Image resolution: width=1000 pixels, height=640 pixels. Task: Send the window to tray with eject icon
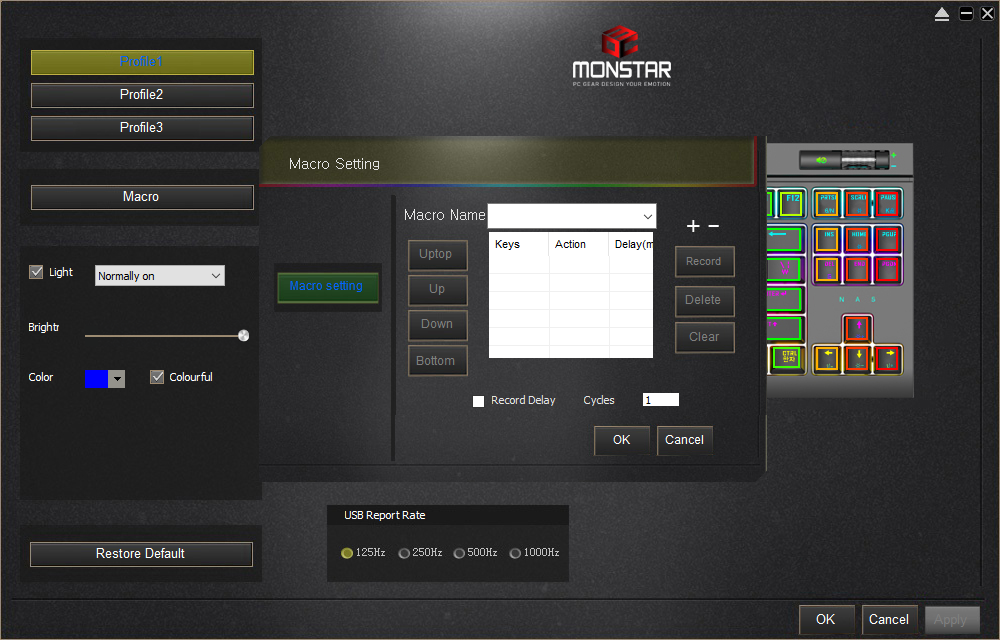[x=942, y=14]
